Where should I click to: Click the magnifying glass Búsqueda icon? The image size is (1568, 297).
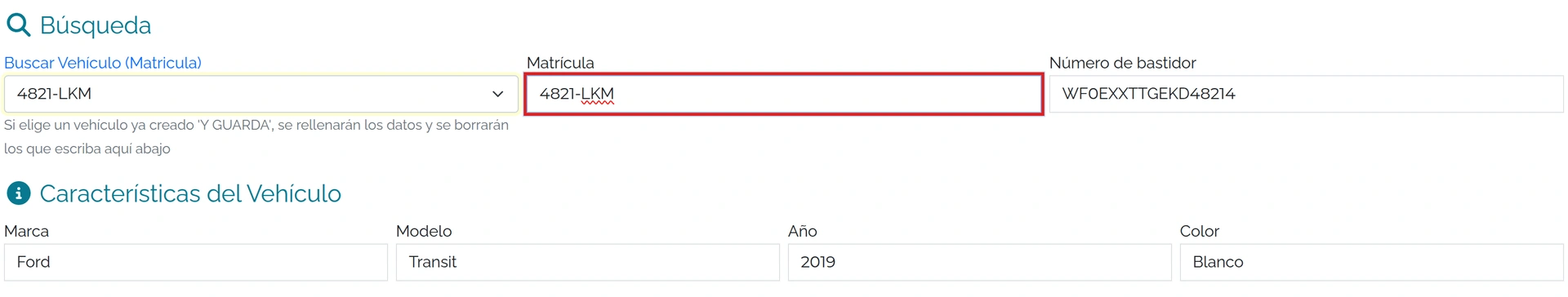coord(18,25)
